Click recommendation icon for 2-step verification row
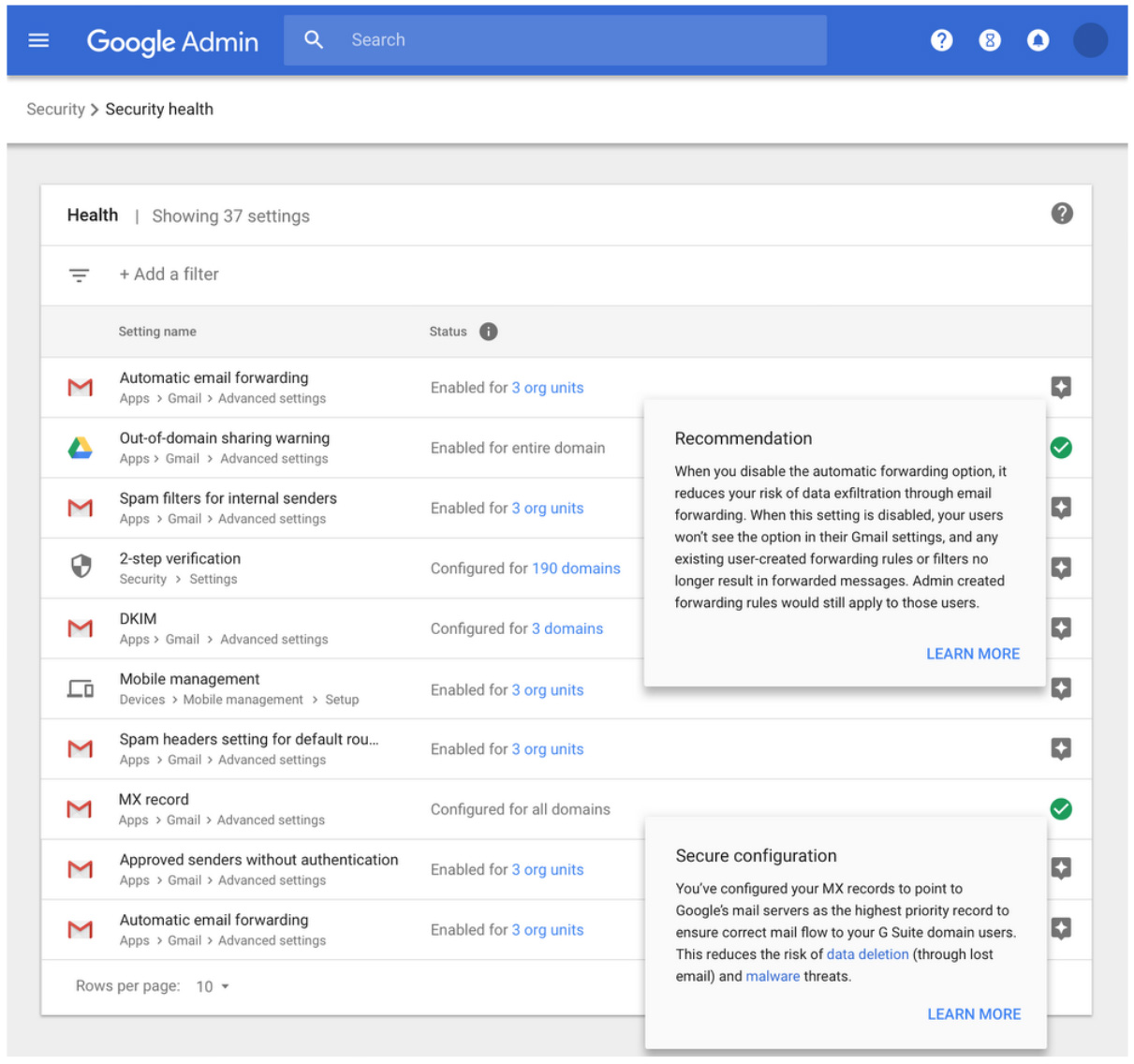 1060,569
